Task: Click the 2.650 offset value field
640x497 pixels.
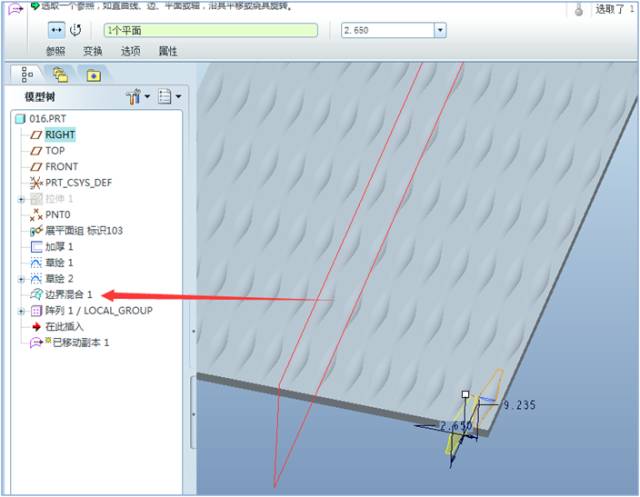Action: tap(386, 31)
